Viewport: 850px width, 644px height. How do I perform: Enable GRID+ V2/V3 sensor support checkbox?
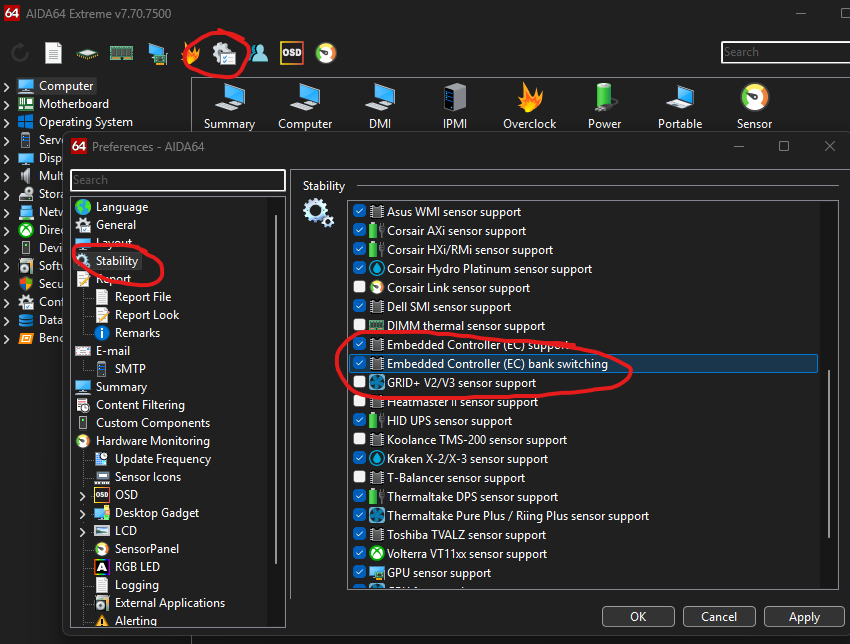359,382
